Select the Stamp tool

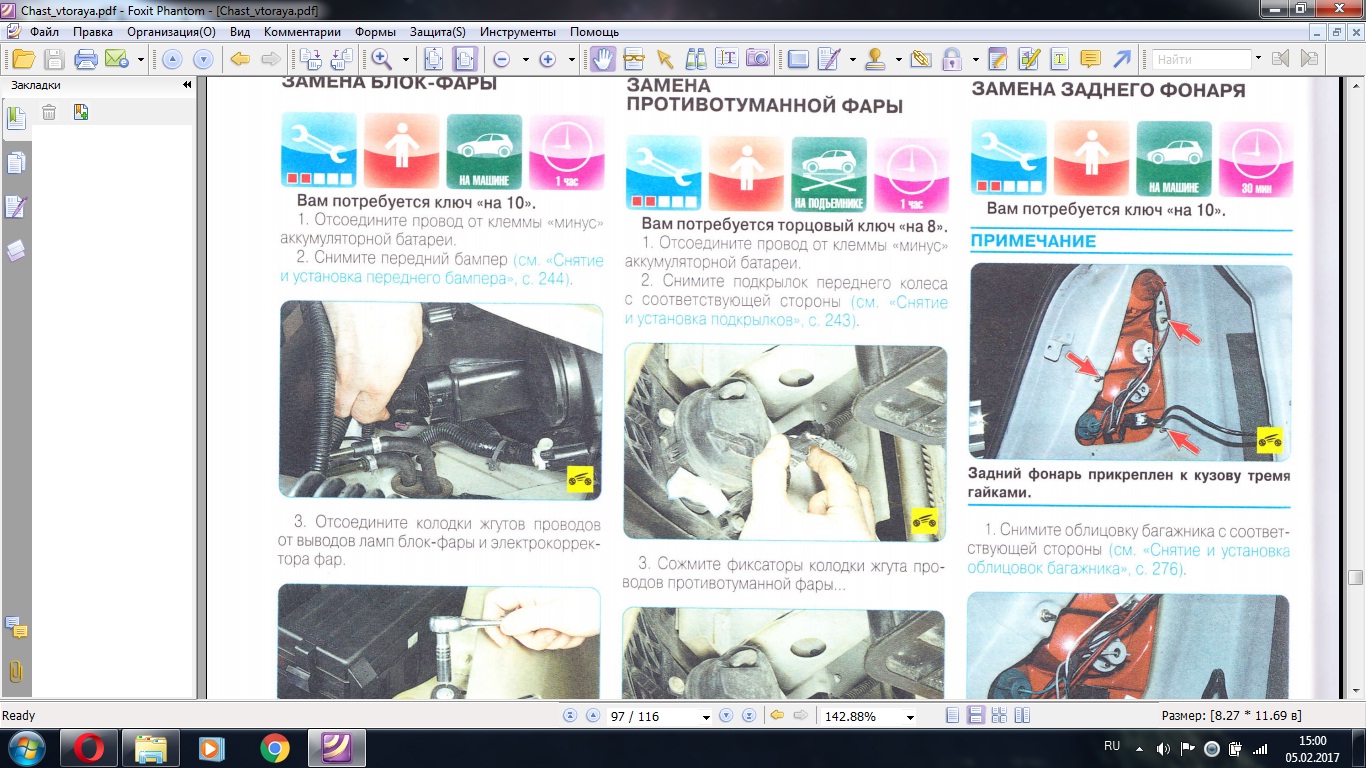click(x=874, y=59)
